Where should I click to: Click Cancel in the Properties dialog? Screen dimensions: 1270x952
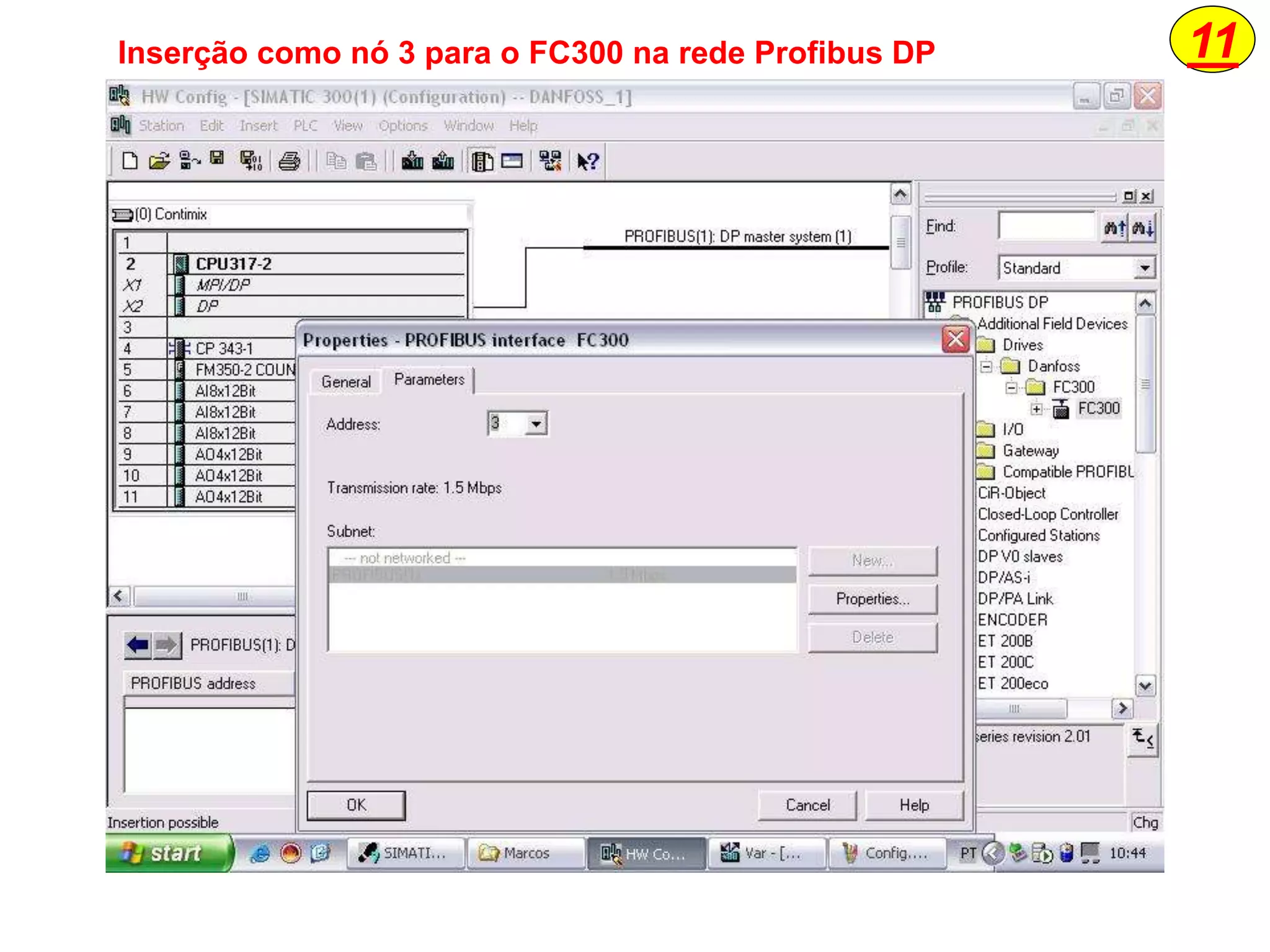(x=807, y=805)
